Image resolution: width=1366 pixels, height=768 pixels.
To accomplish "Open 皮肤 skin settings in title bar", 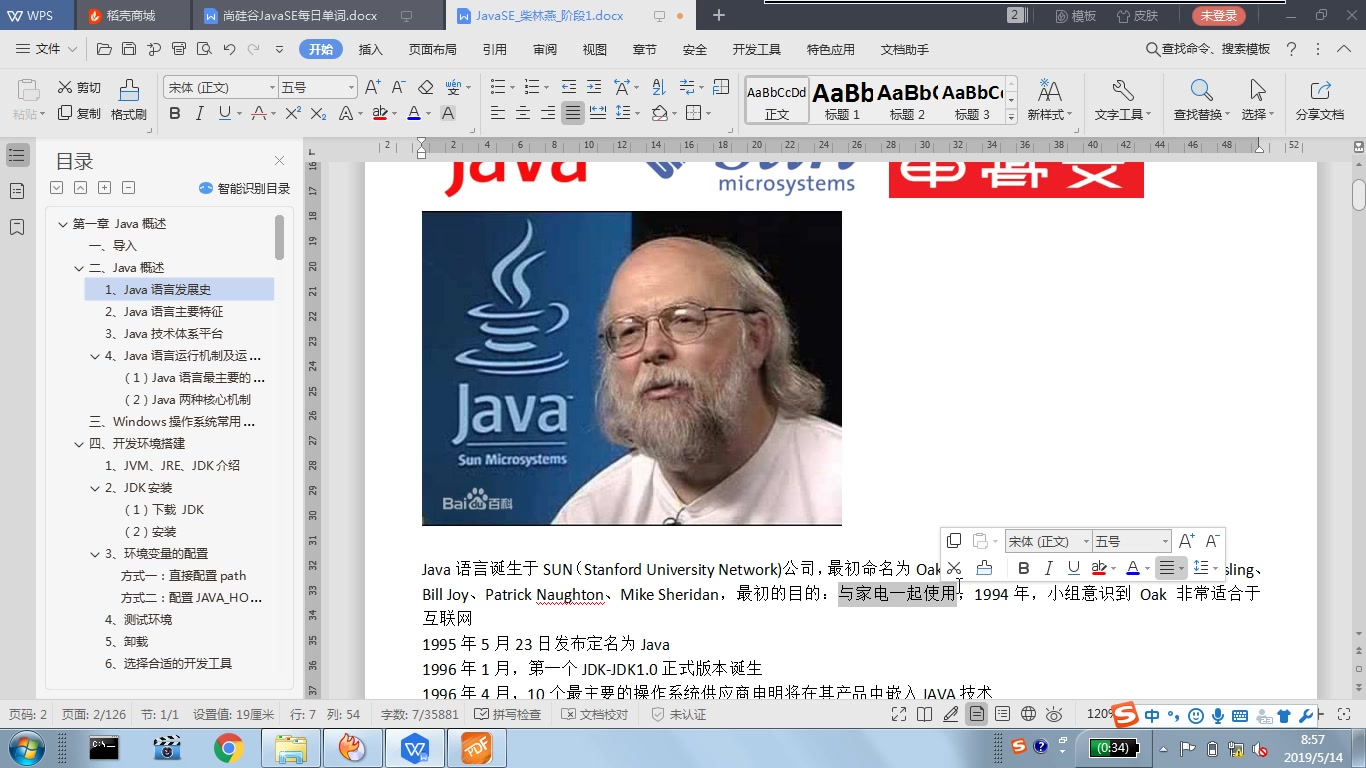I will [1135, 15].
